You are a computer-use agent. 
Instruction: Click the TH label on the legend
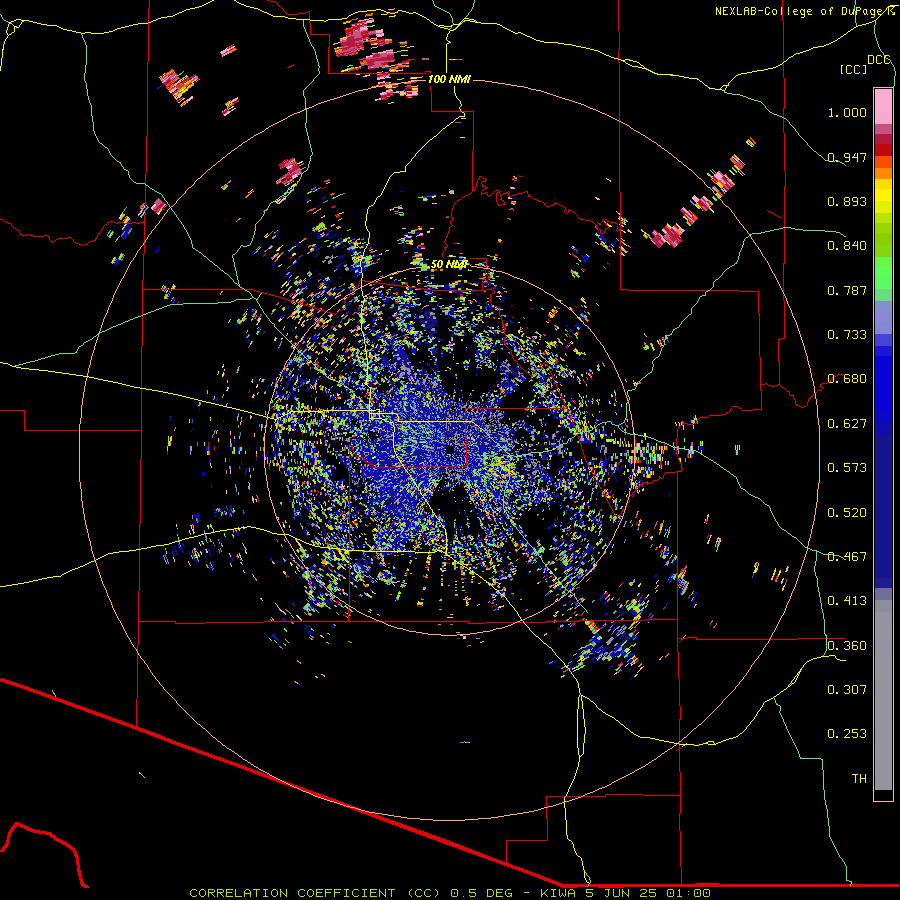click(859, 779)
